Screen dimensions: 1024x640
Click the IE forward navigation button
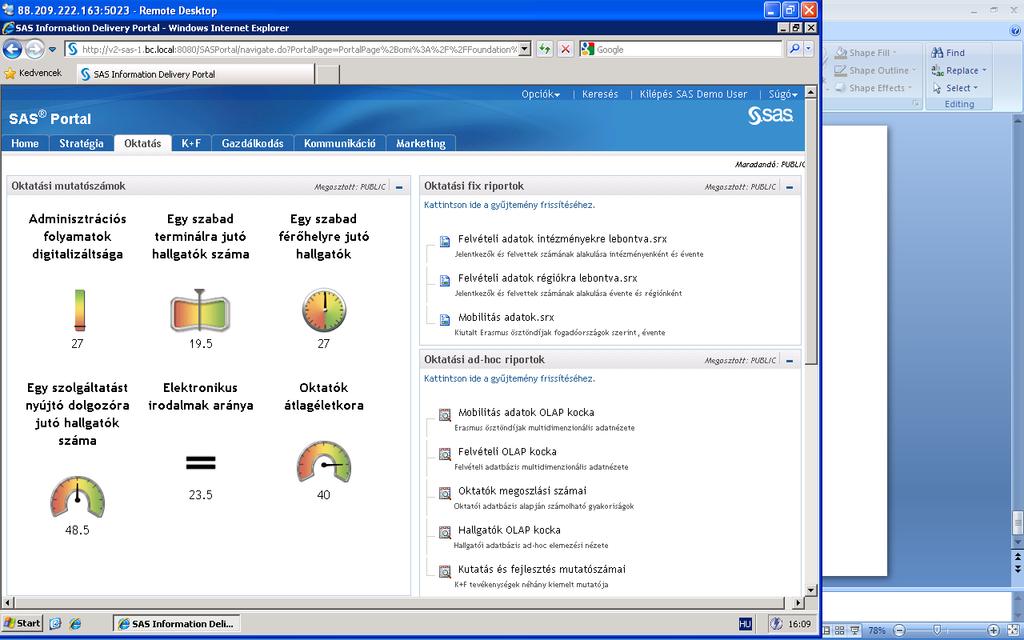[34, 49]
